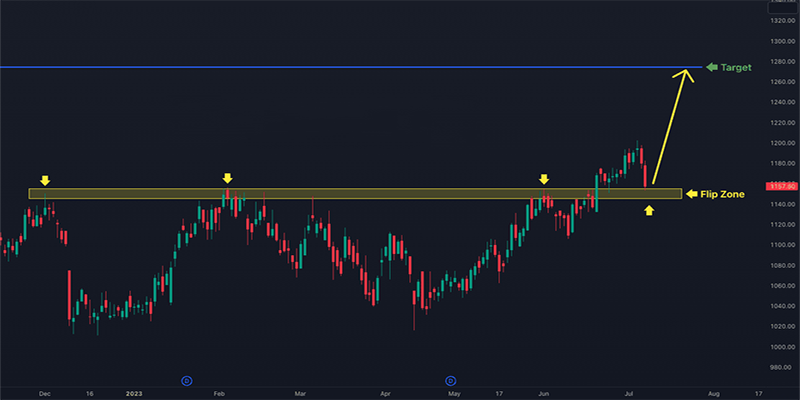Image resolution: width=800 pixels, height=400 pixels.
Task: Click the dividend marker icon near May
Action: click(x=450, y=380)
